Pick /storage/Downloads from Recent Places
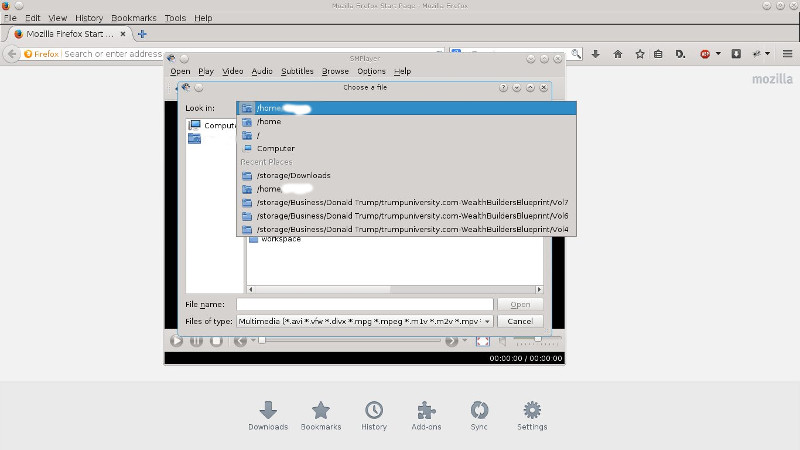The width and height of the screenshot is (800, 450). click(406, 176)
